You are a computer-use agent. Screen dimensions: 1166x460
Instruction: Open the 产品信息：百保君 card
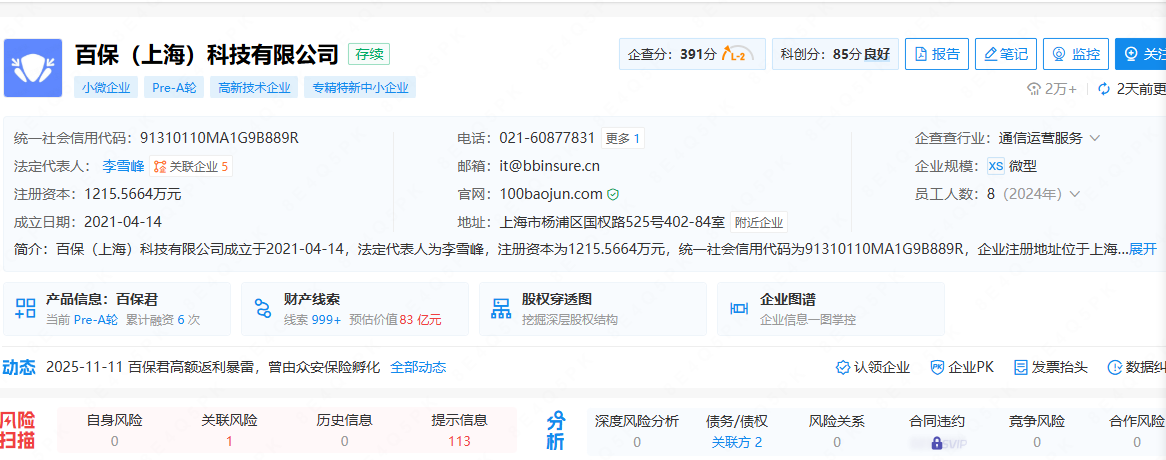tap(117, 308)
